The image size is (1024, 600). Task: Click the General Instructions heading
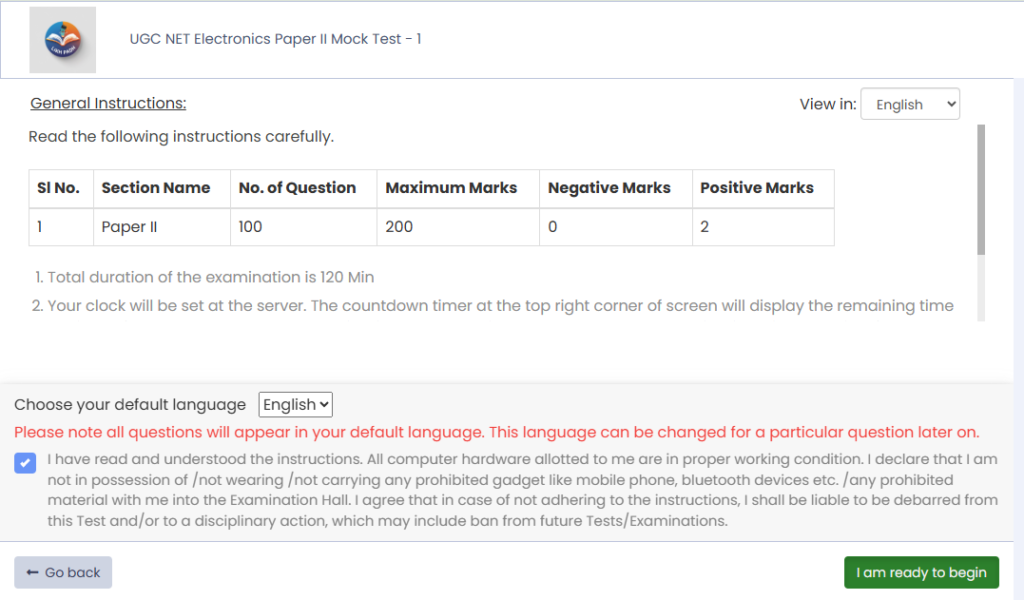(x=108, y=103)
